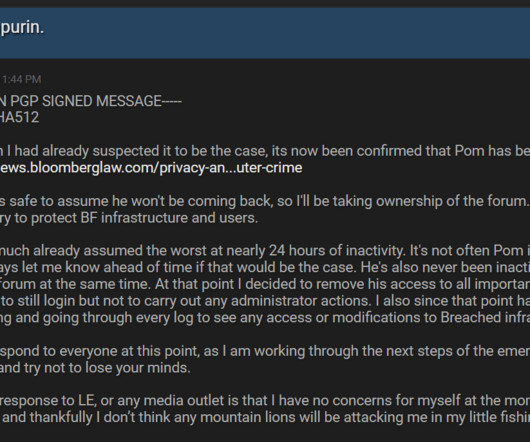Click the "respond to everyone at this point" line
The height and width of the screenshot is (442, 530).
tap(265, 351)
